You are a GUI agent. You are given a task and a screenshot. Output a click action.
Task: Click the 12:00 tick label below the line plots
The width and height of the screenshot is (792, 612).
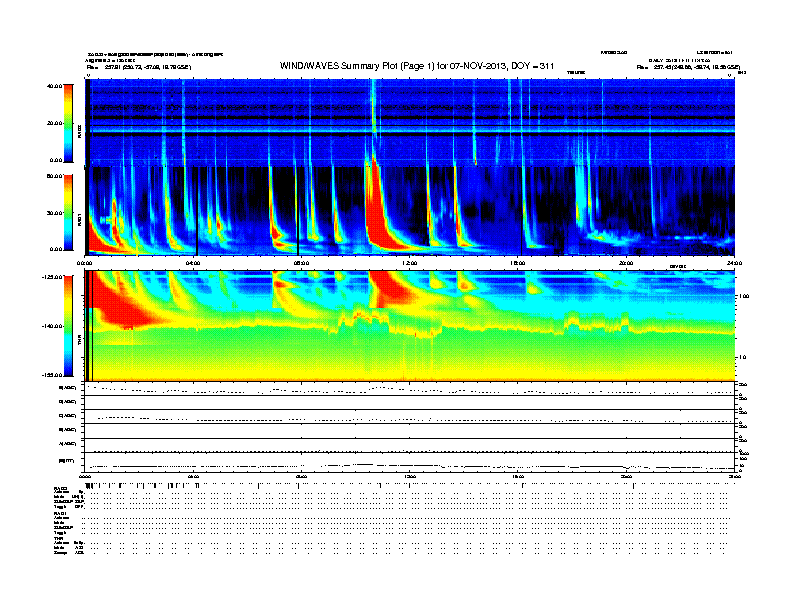coord(410,477)
